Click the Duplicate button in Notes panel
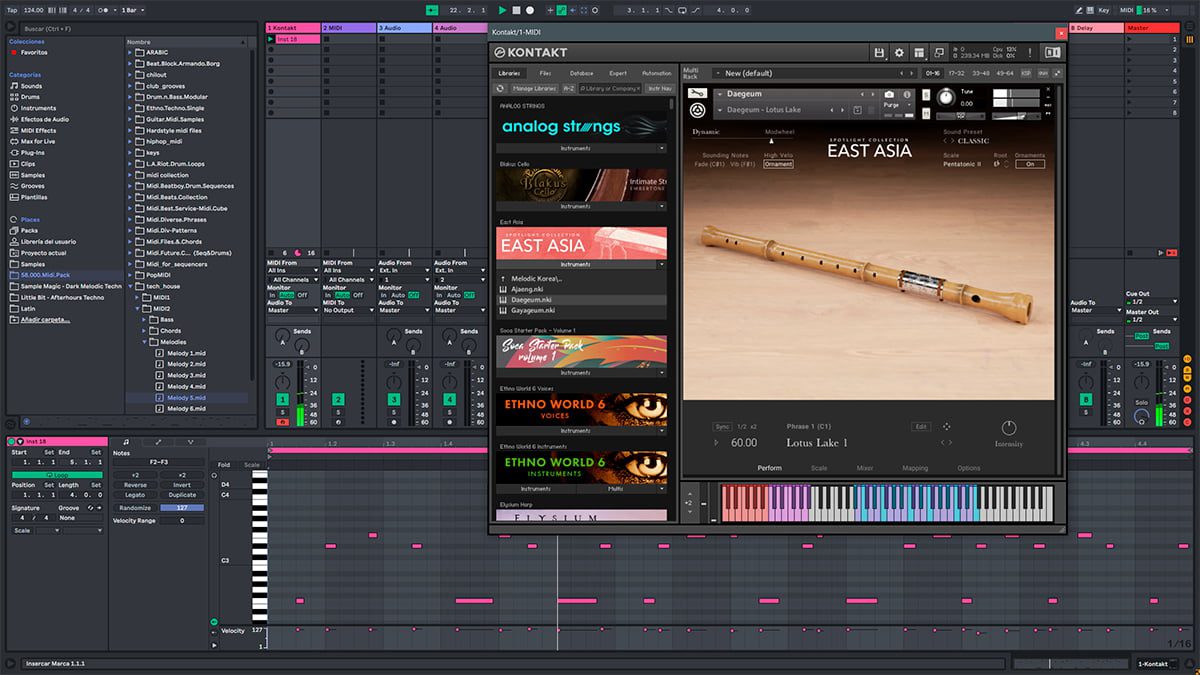The width and height of the screenshot is (1200, 675). click(182, 495)
